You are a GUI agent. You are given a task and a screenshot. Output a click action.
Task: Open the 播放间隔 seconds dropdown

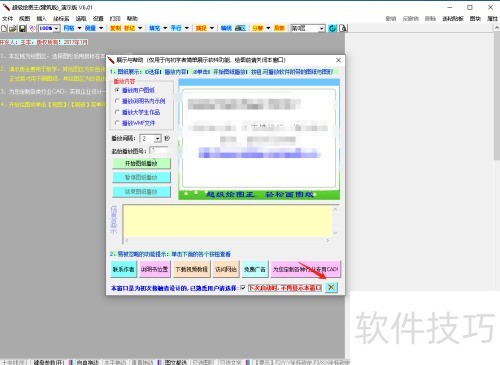tap(158, 138)
